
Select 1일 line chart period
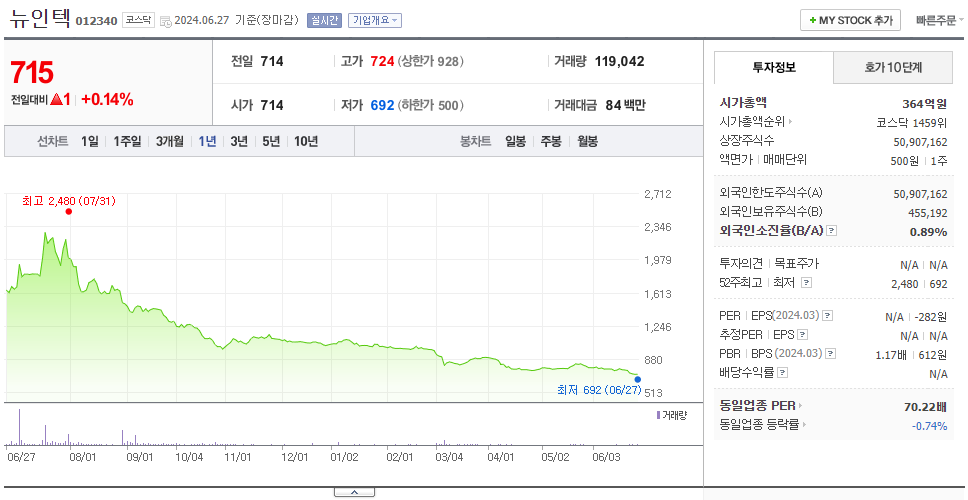point(90,141)
